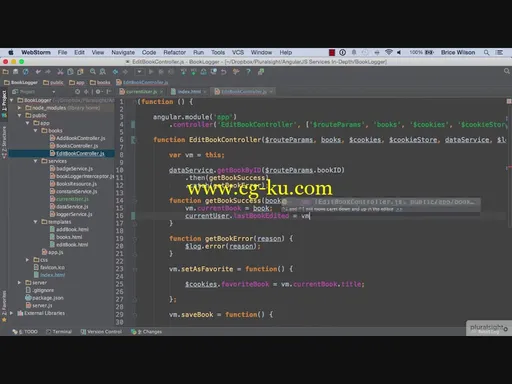Viewport: 512px width, 384px height.
Task: Click the VCS Update Project icon
Action: coord(183,72)
